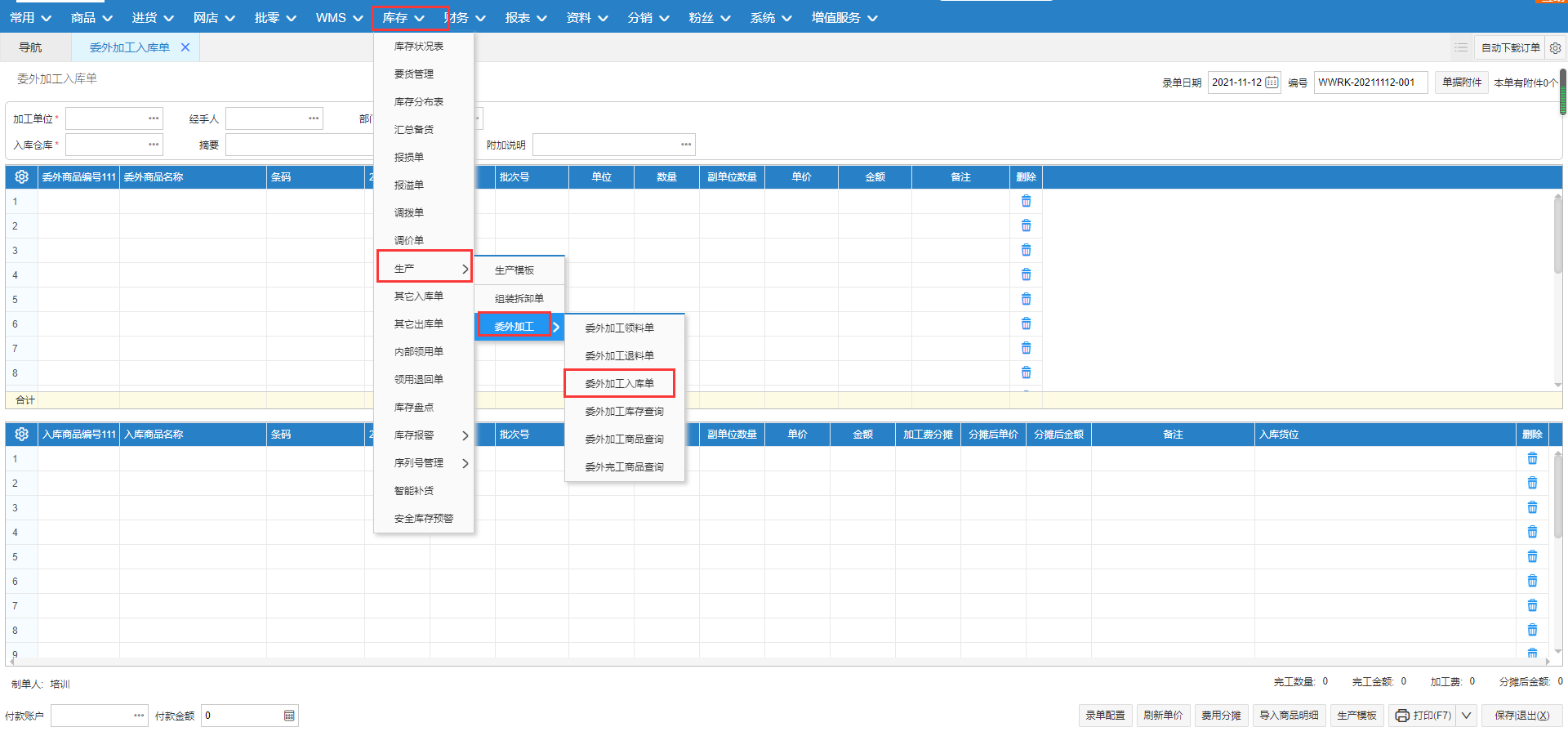Open the WMS menu

(339, 17)
